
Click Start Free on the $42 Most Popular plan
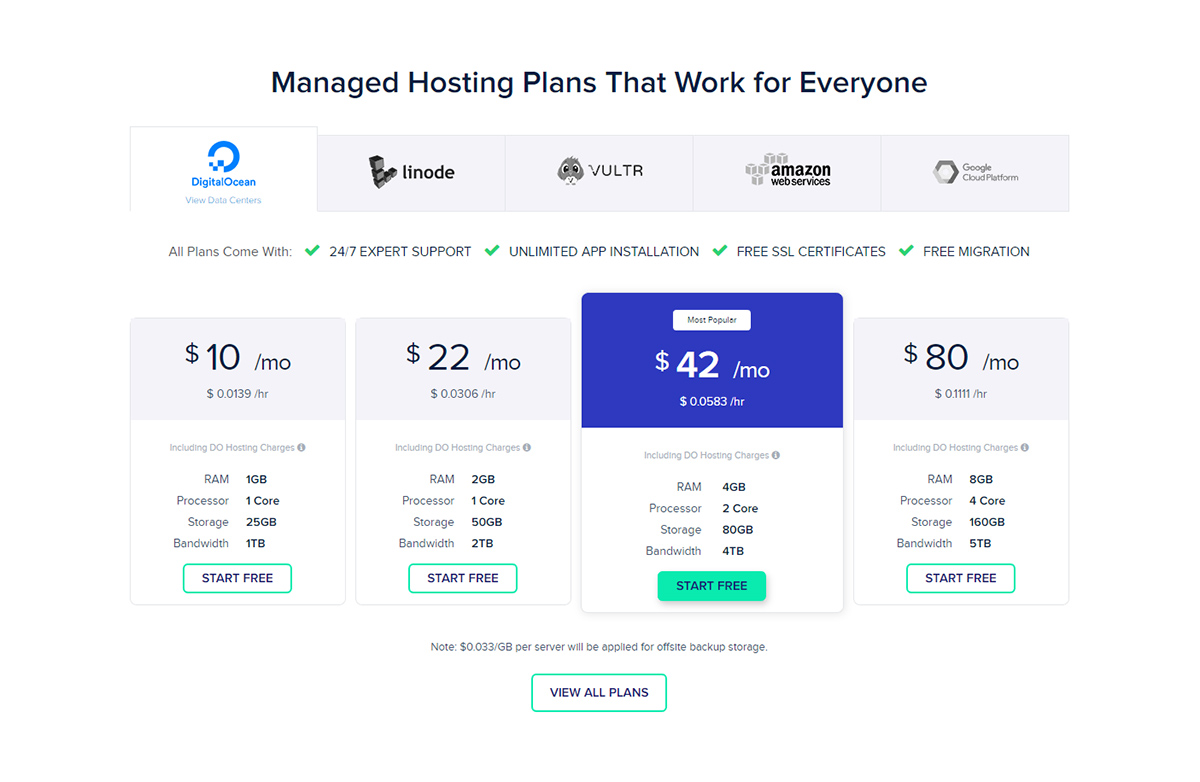(711, 586)
